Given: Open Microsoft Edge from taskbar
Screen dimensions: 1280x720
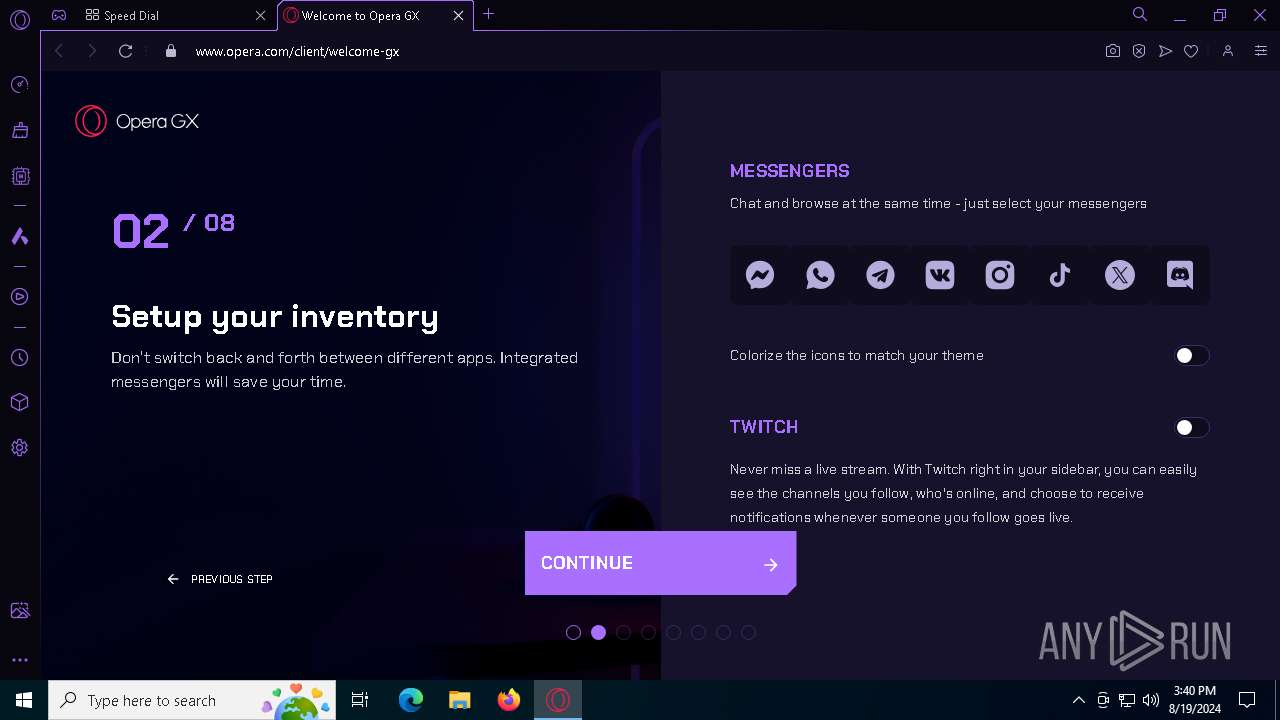Looking at the screenshot, I should (x=411, y=700).
